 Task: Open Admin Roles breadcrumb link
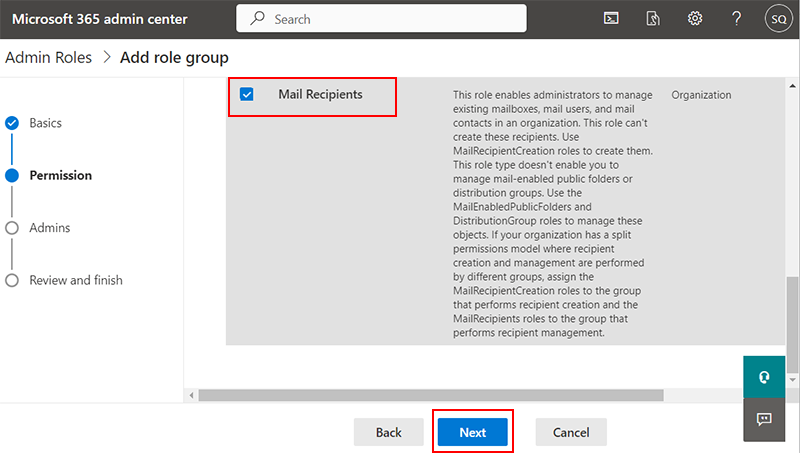(48, 58)
